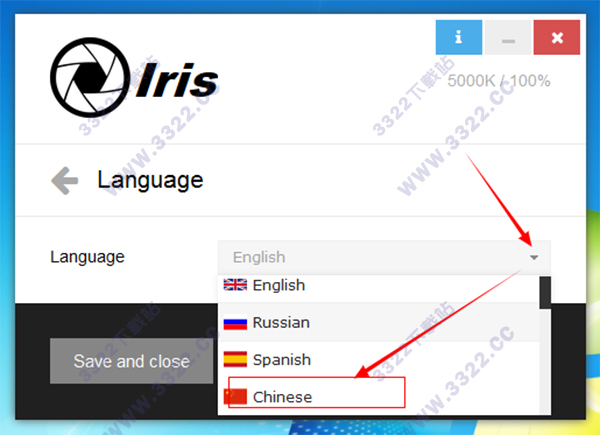Click the UK flag icon
This screenshot has width=600, height=435.
tap(235, 285)
